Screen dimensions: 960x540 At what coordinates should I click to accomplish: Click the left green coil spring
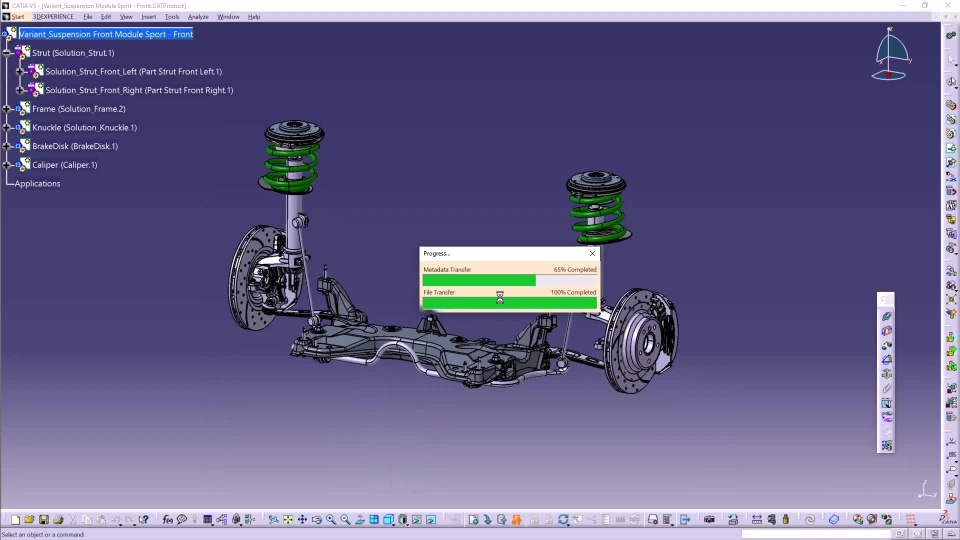pyautogui.click(x=293, y=167)
